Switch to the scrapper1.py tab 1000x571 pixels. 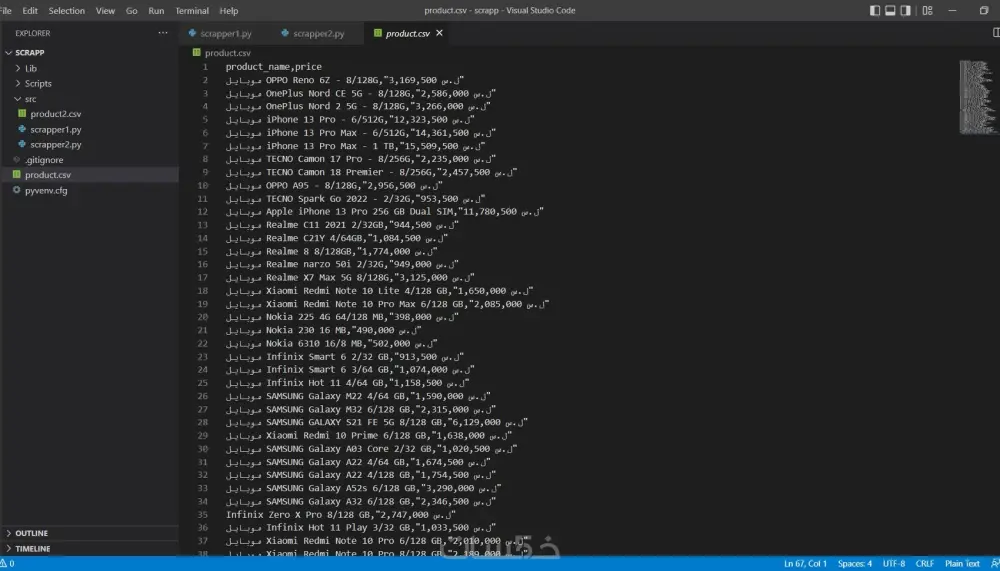[226, 33]
